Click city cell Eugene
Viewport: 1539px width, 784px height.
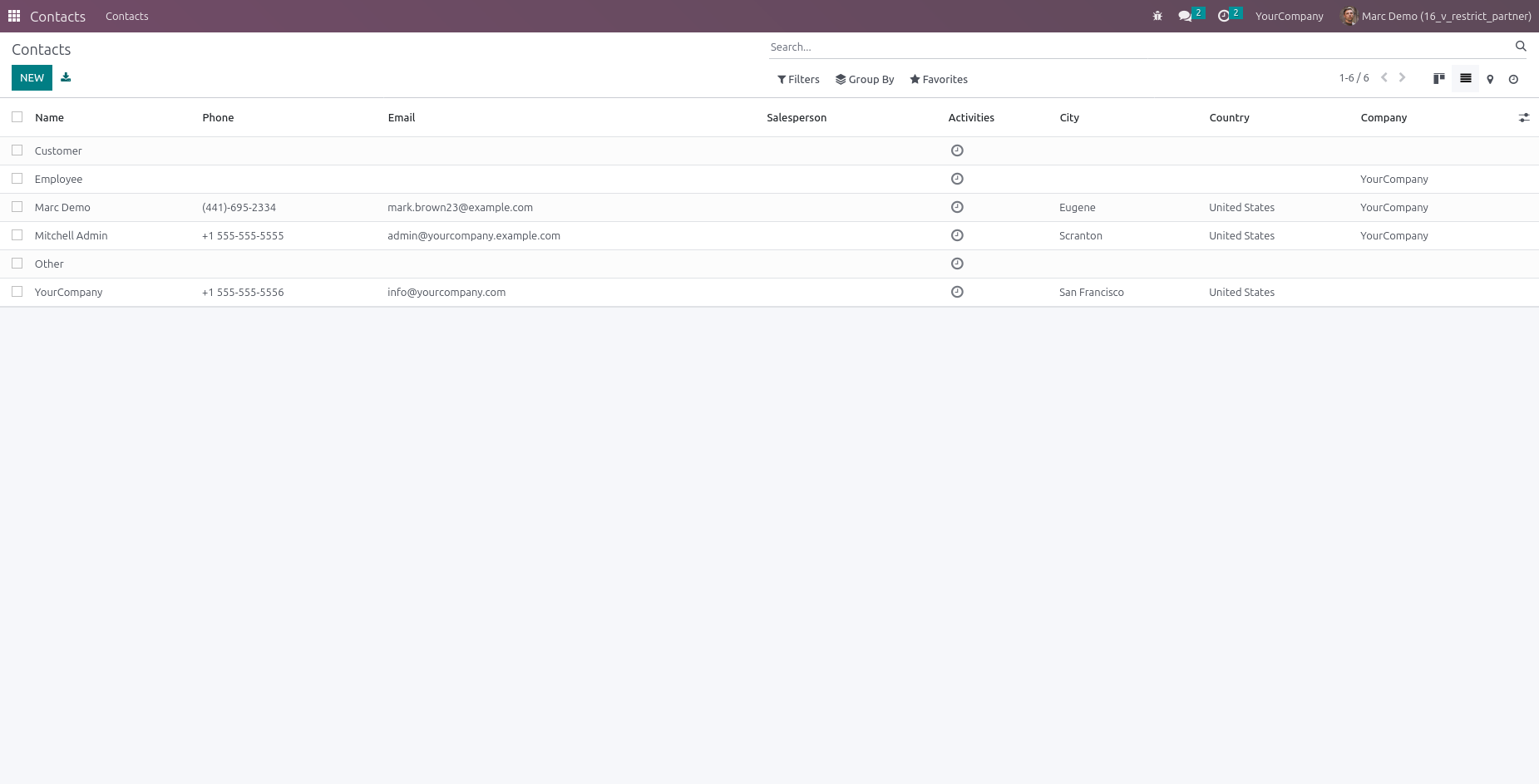[x=1078, y=207]
